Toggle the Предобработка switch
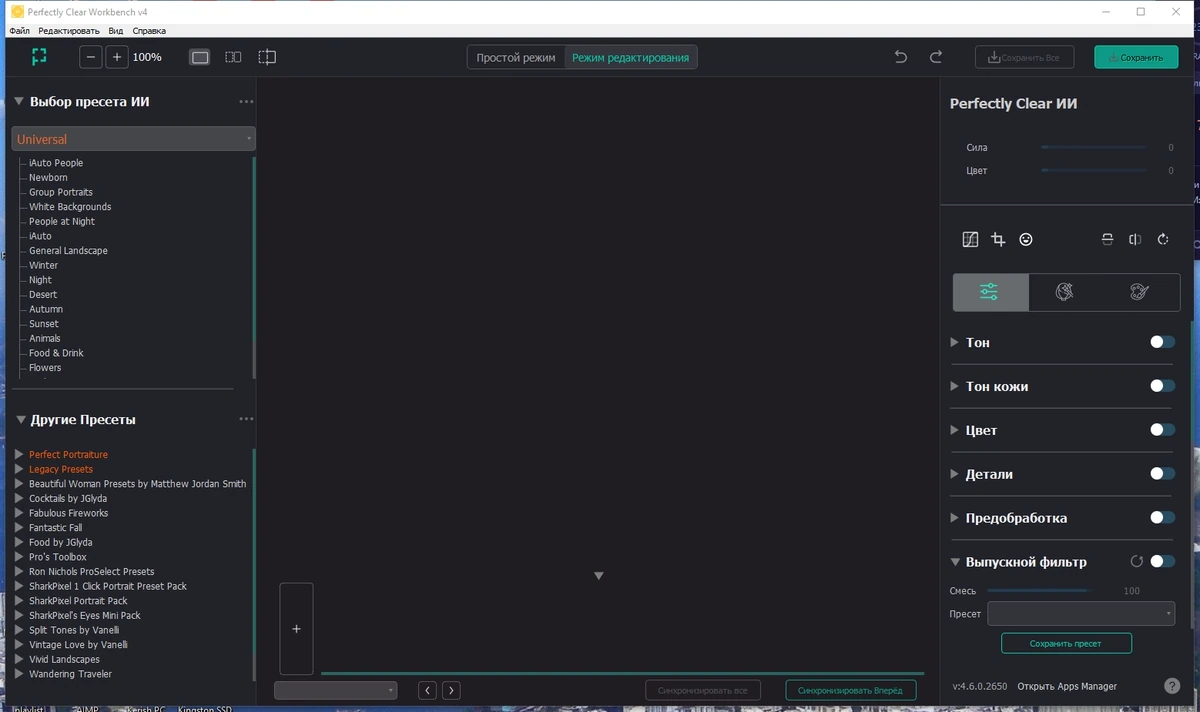The height and width of the screenshot is (712, 1200). (x=1162, y=518)
